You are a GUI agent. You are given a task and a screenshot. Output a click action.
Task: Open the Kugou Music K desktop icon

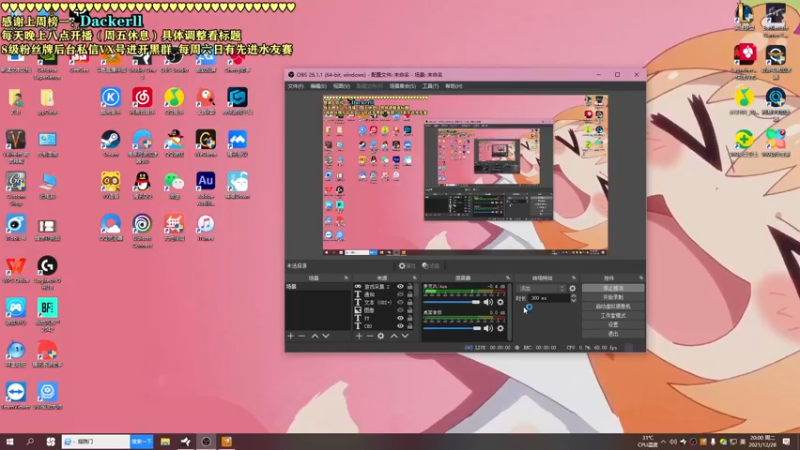coord(111,101)
